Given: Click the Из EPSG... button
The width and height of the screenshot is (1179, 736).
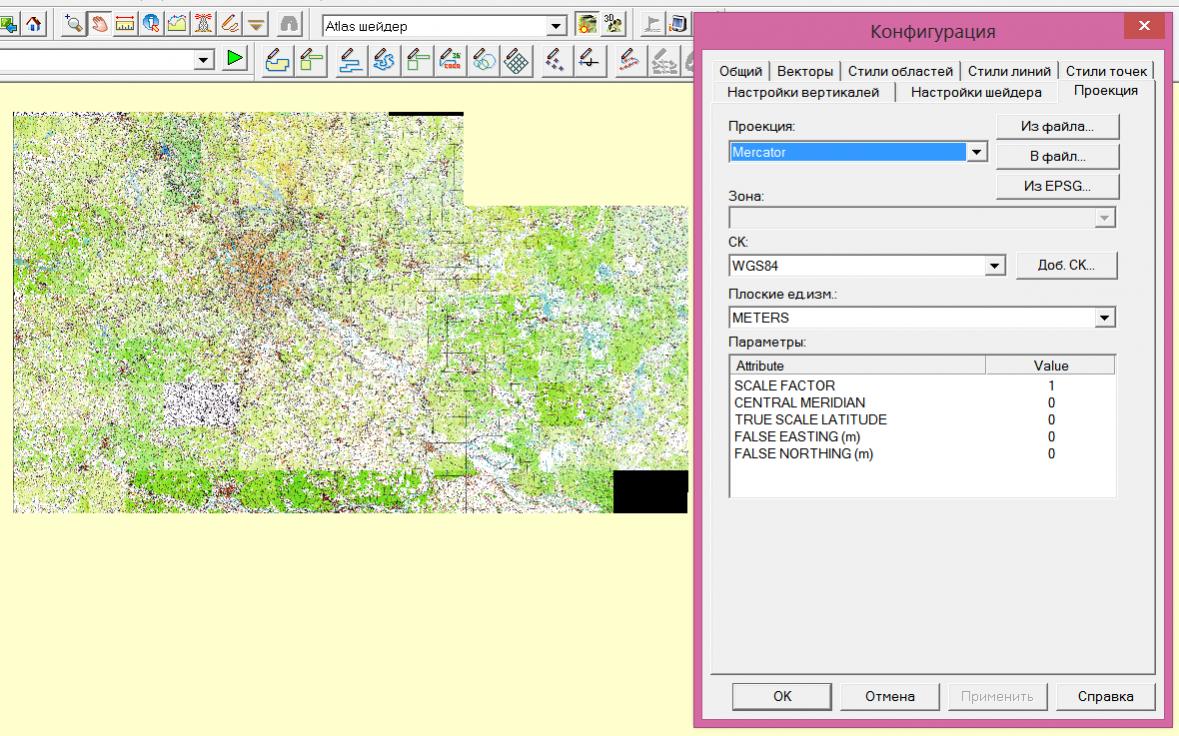Looking at the screenshot, I should point(1057,187).
